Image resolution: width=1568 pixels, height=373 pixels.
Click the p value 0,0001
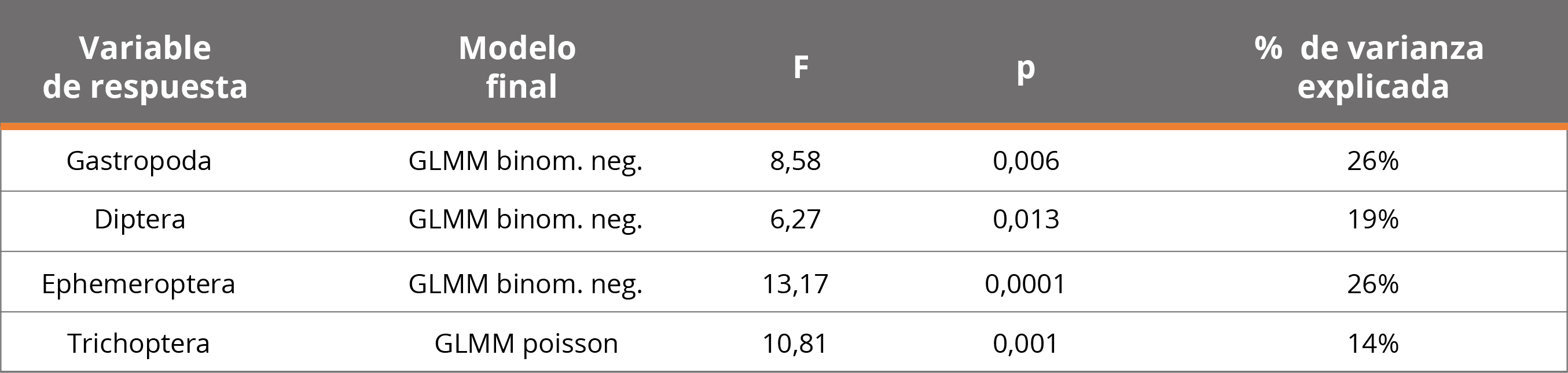(x=1026, y=284)
